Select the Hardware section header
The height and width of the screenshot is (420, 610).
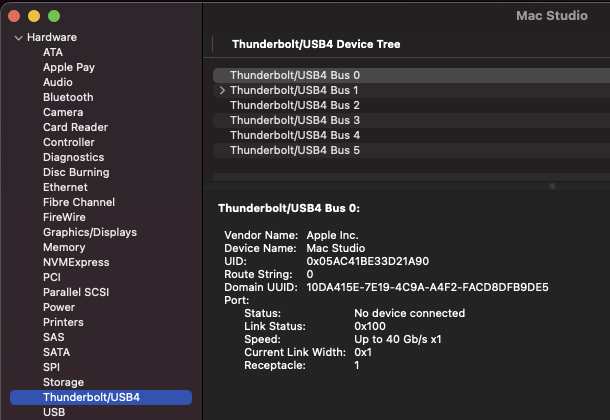[52, 37]
